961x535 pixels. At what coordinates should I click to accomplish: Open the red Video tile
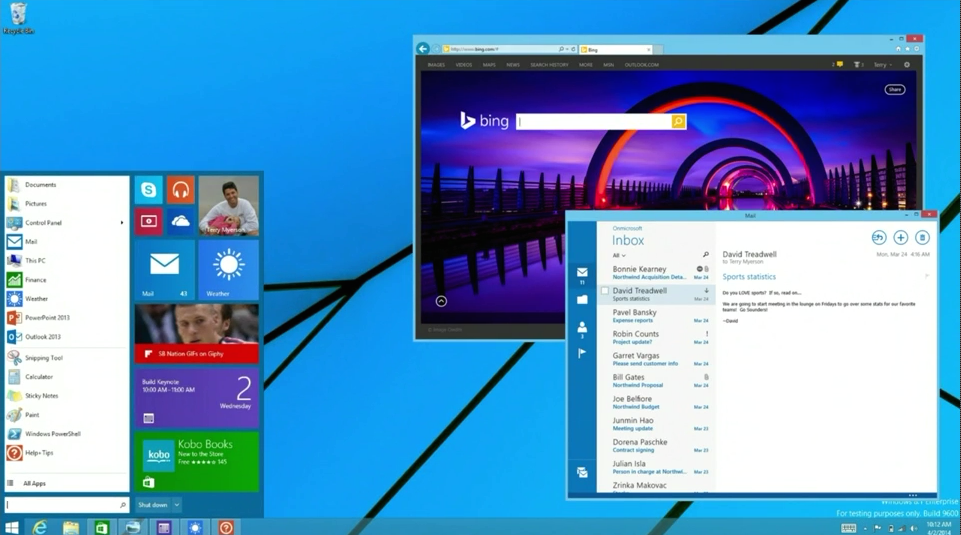point(148,221)
